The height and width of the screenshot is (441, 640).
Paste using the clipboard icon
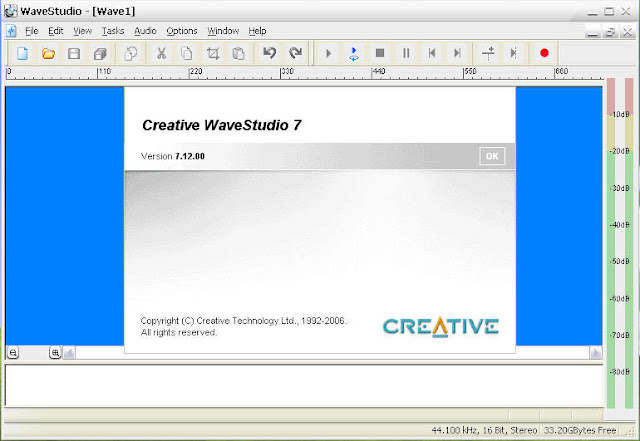point(238,53)
